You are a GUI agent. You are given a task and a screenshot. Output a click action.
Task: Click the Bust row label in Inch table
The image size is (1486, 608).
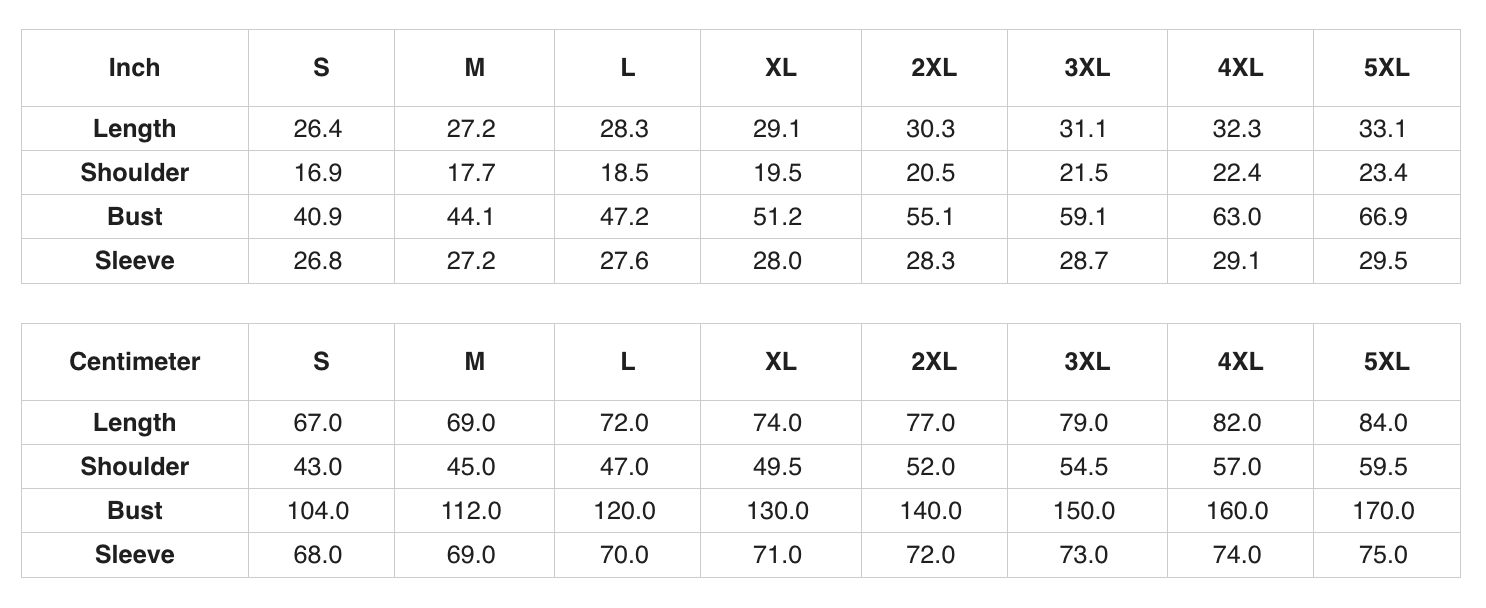[x=135, y=217]
